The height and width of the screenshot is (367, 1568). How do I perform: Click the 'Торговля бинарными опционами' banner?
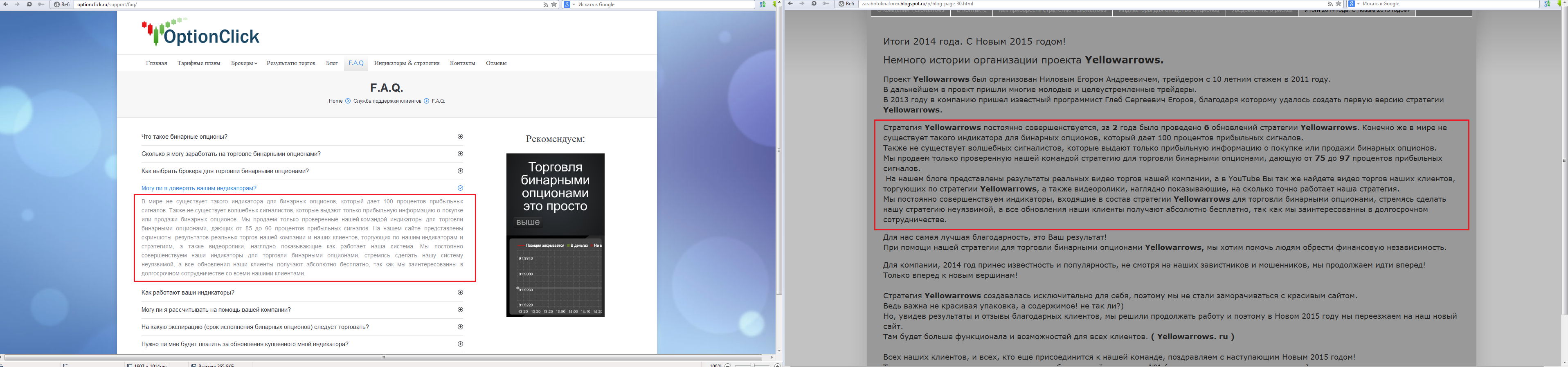(x=555, y=235)
